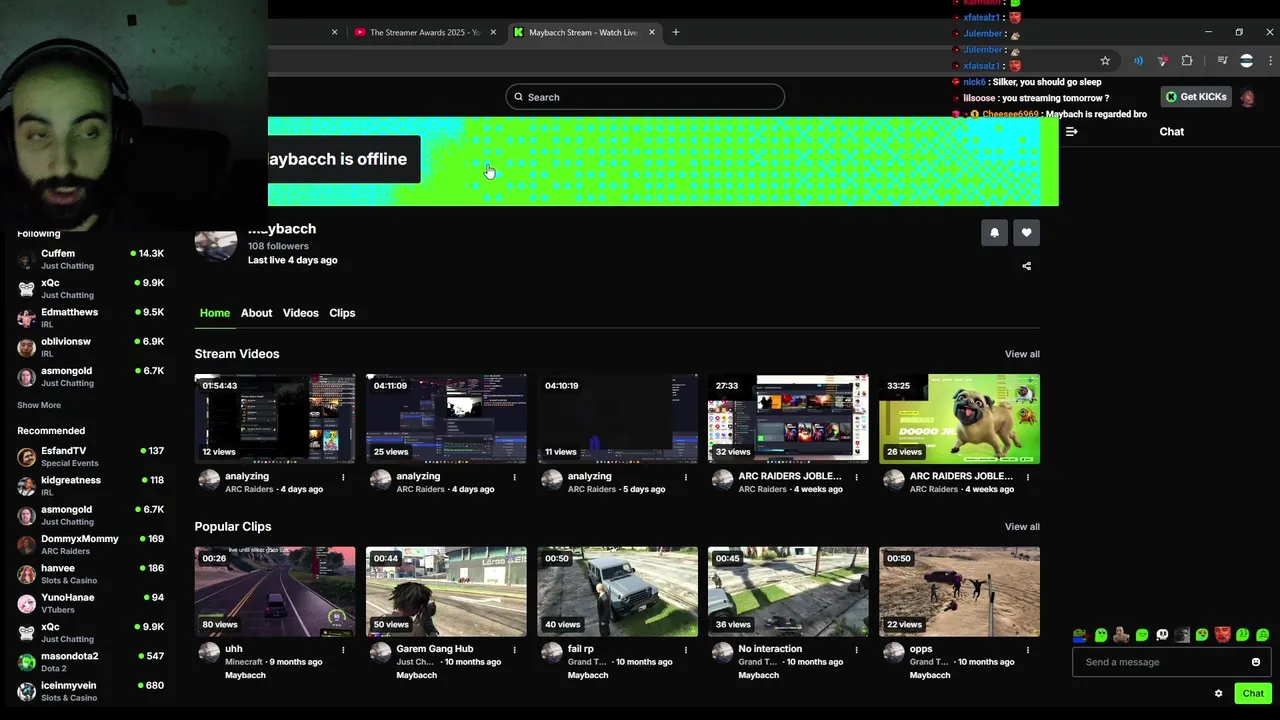The height and width of the screenshot is (720, 1280).
Task: Open Cuffem channel in Following list
Action: (90, 259)
